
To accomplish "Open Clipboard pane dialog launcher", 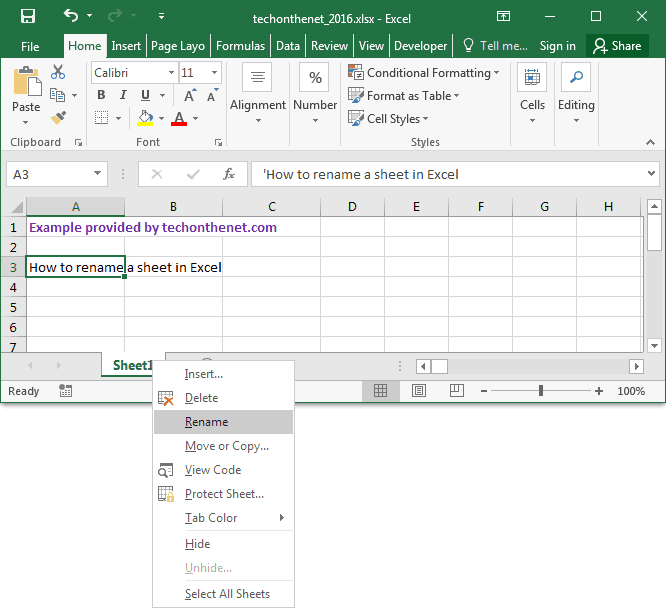I will click(x=78, y=142).
